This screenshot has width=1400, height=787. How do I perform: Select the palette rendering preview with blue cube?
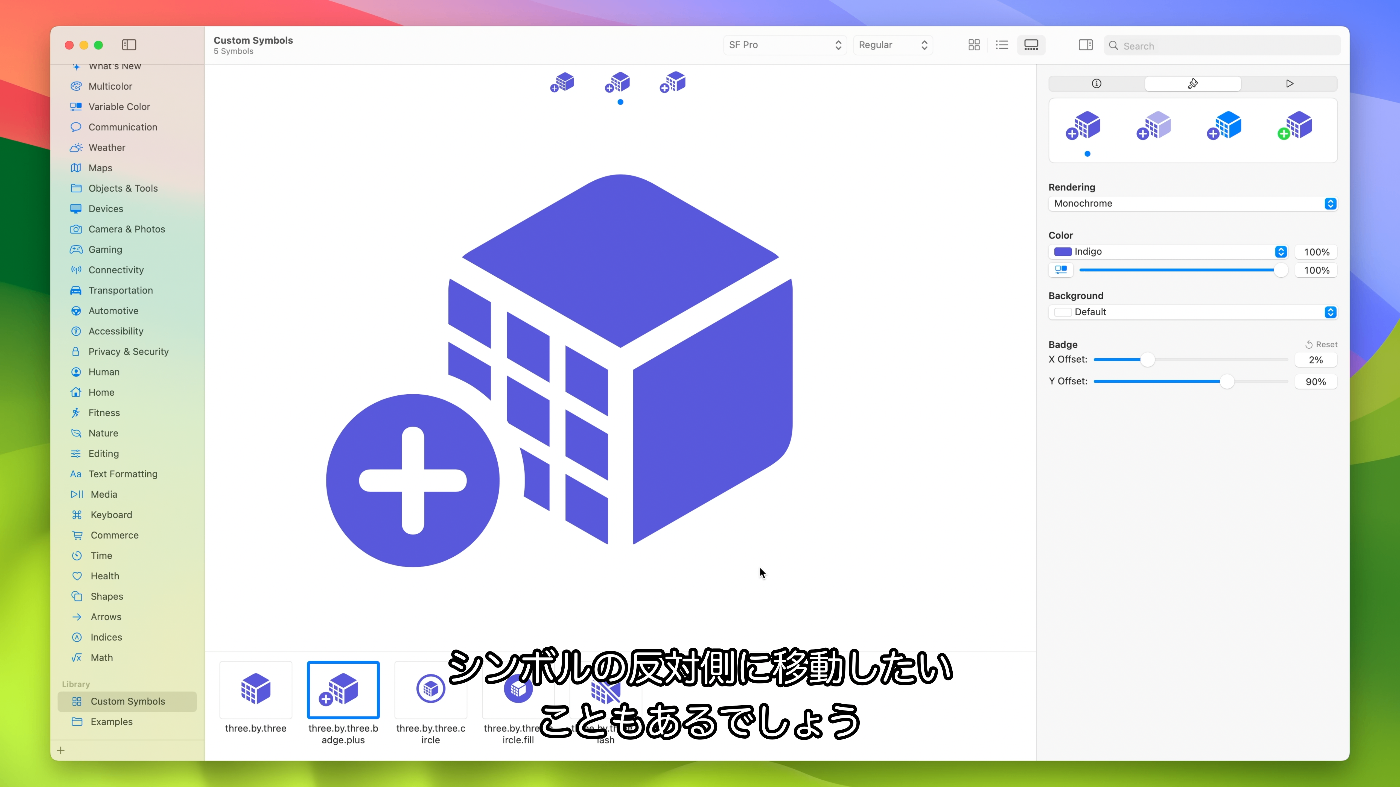click(x=1225, y=126)
